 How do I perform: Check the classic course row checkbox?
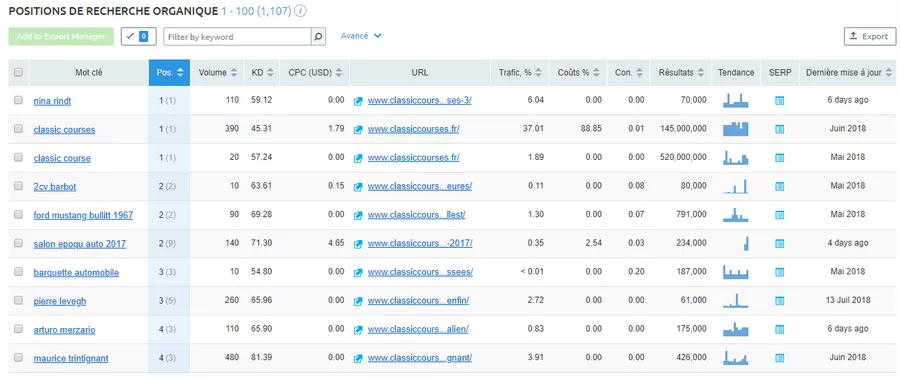pos(18,157)
